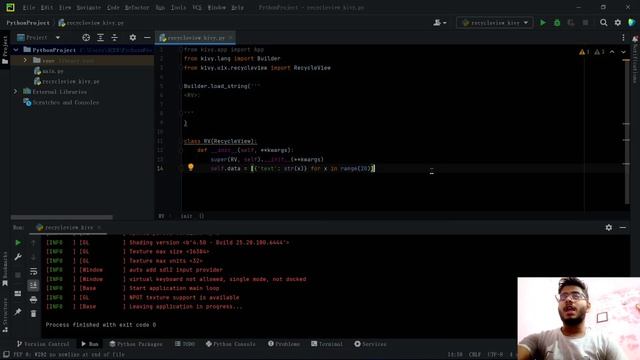Click the project panel horizontal scrollbar
The image size is (640, 360).
(x=62, y=217)
